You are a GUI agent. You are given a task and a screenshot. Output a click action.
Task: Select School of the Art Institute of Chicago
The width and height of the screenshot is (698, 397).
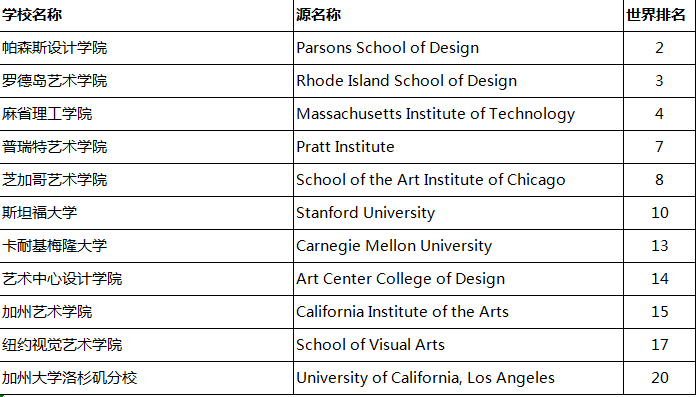458,180
